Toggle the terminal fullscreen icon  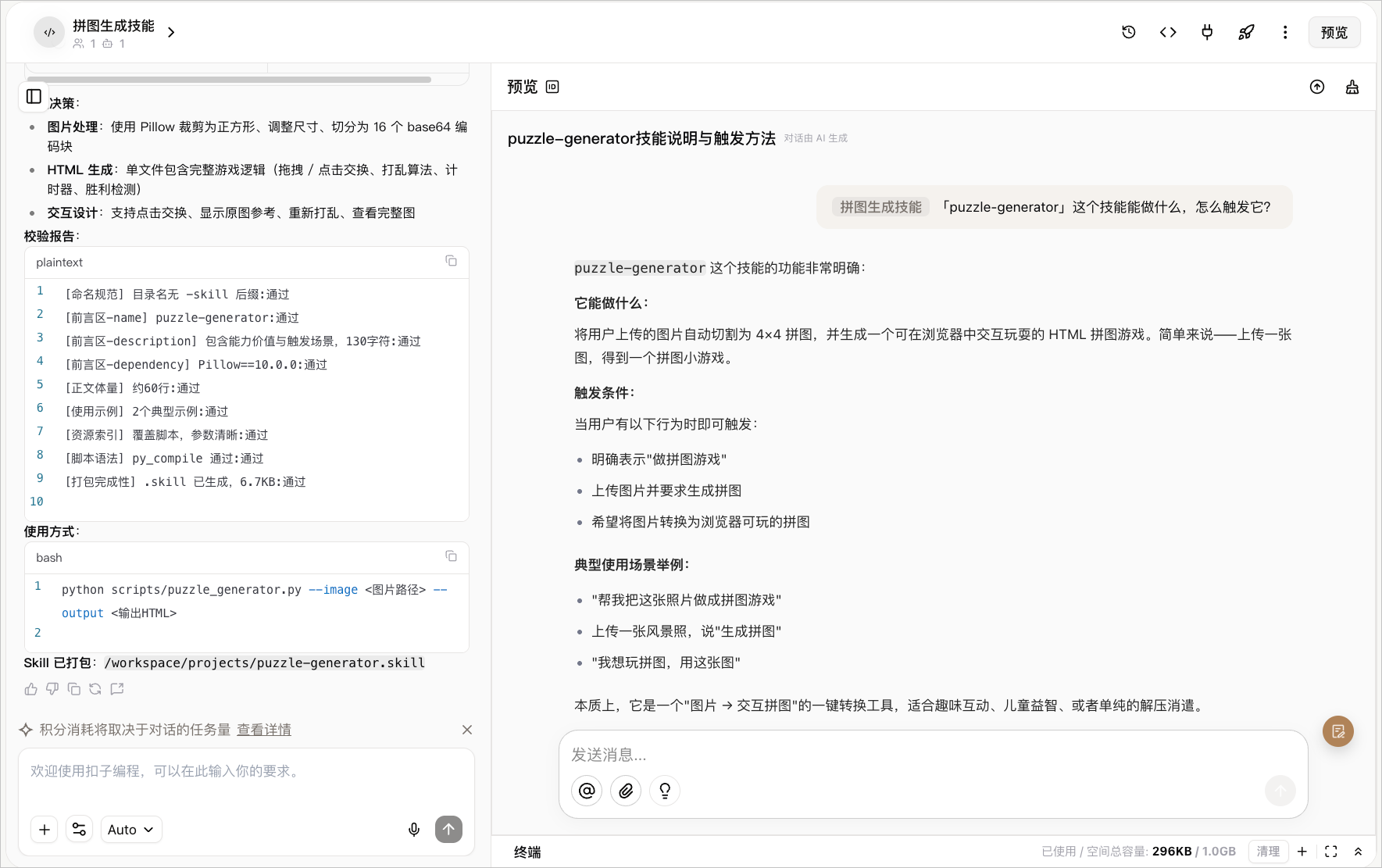[1331, 852]
